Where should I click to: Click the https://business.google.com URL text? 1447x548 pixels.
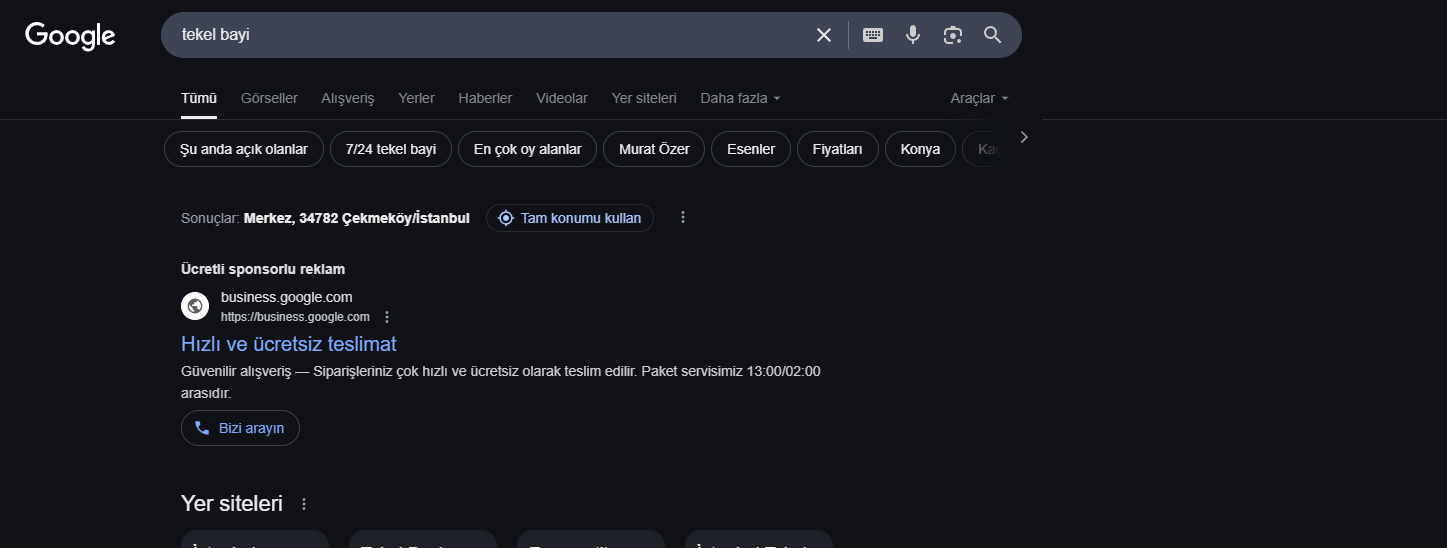[295, 317]
